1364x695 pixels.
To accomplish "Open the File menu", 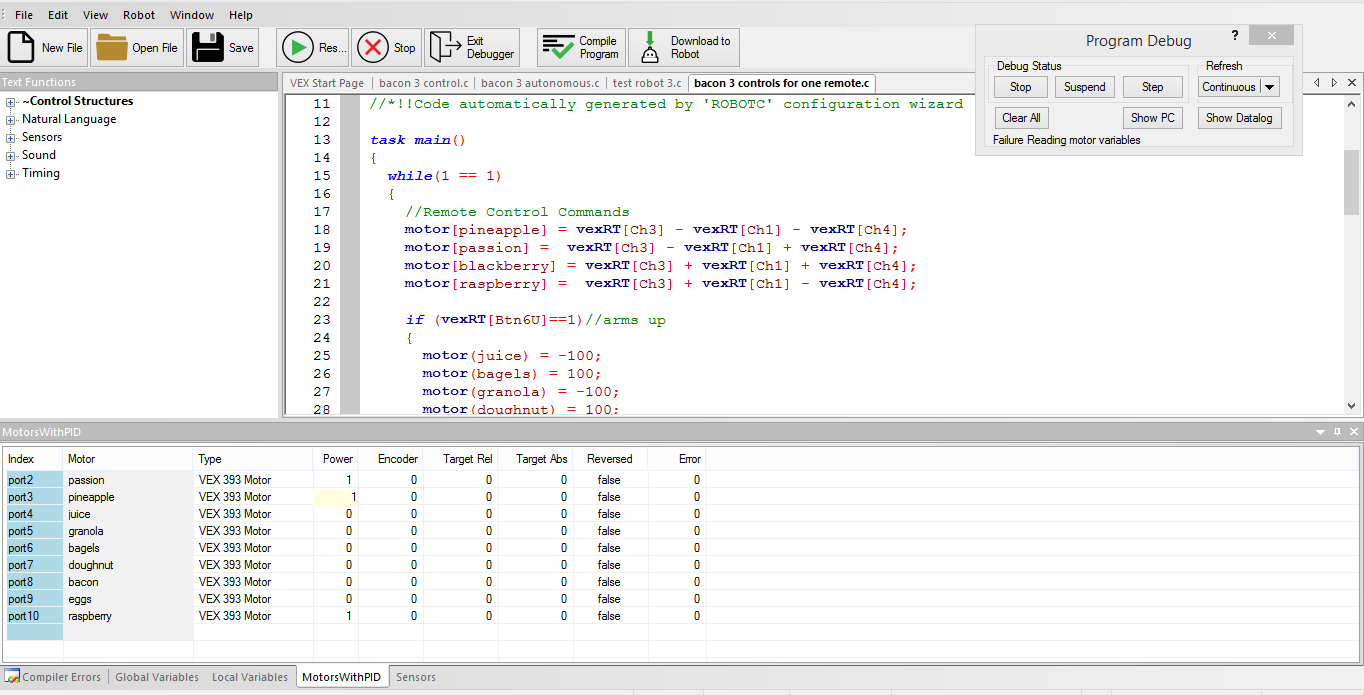I will click(x=24, y=15).
